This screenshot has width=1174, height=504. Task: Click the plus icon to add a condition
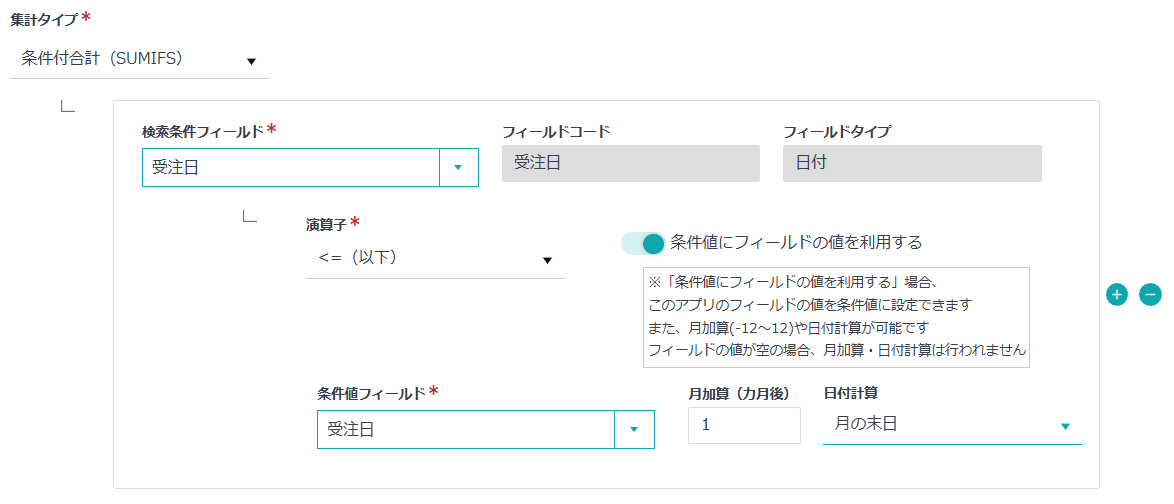click(x=1117, y=294)
